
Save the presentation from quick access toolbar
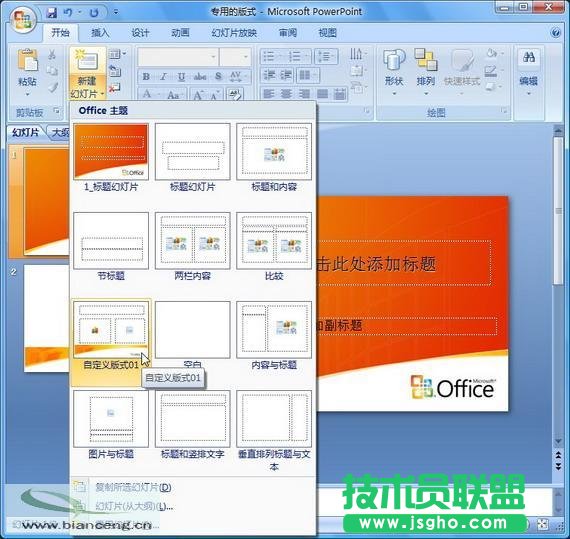point(52,13)
